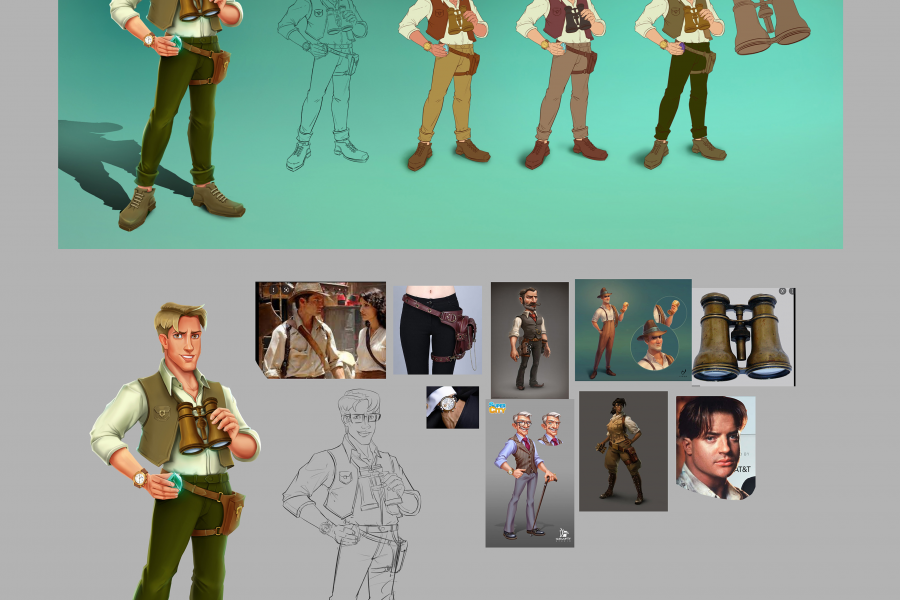Click the dark-haired man portrait reference
900x600 pixels.
716,447
